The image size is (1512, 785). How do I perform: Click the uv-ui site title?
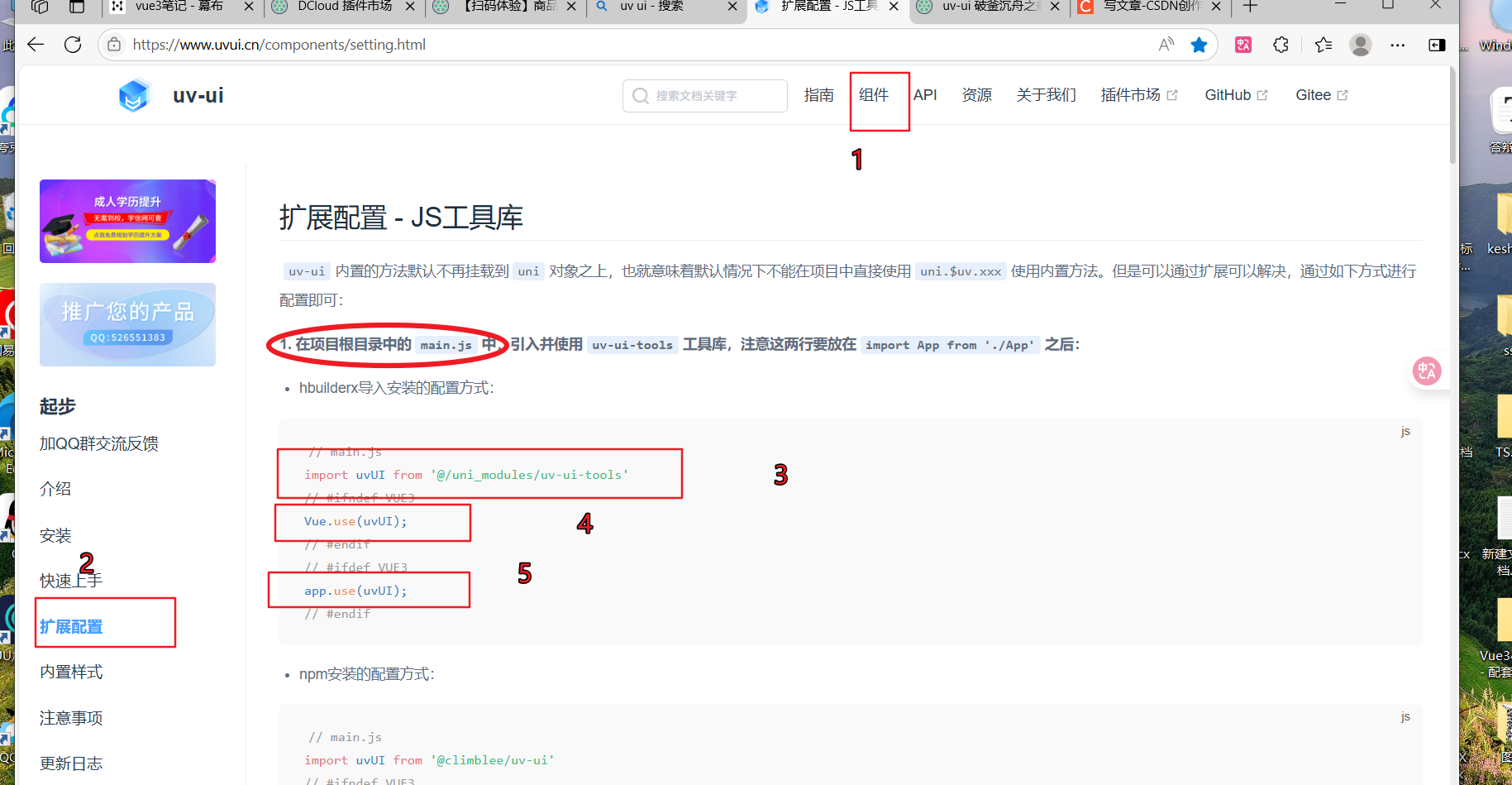point(198,95)
